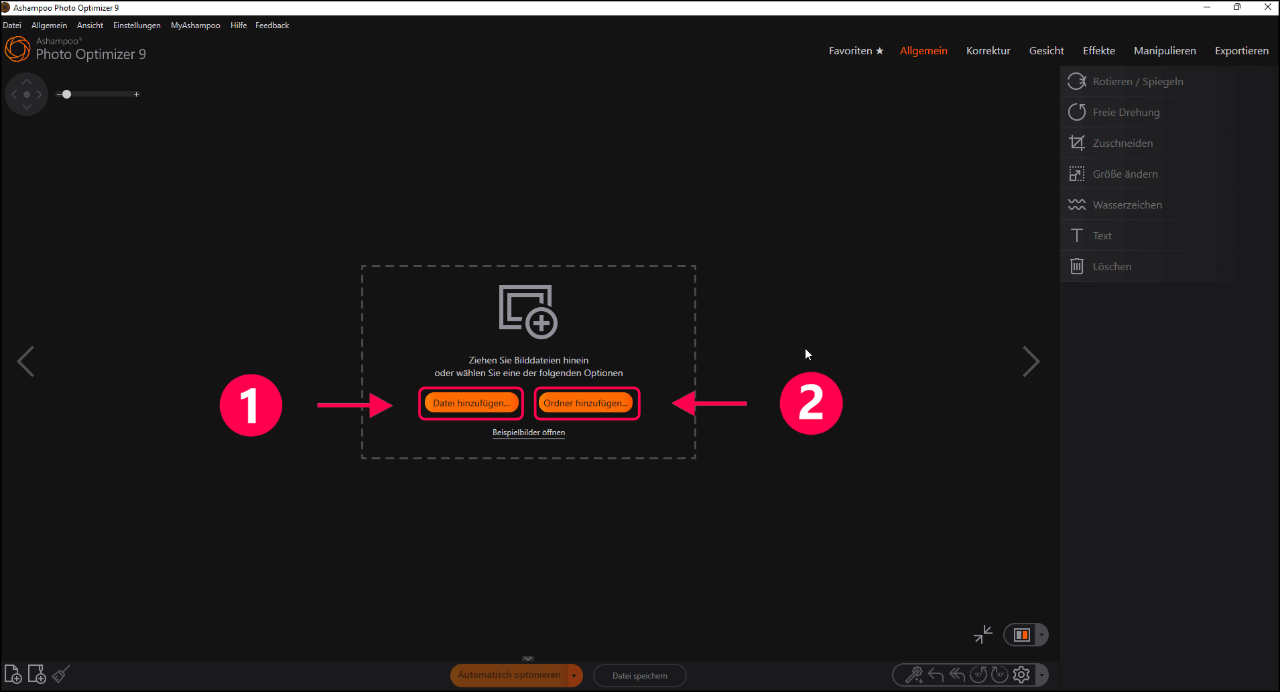The width and height of the screenshot is (1280, 692).
Task: Expand Automatisch optimieren dropdown arrow
Action: (574, 676)
